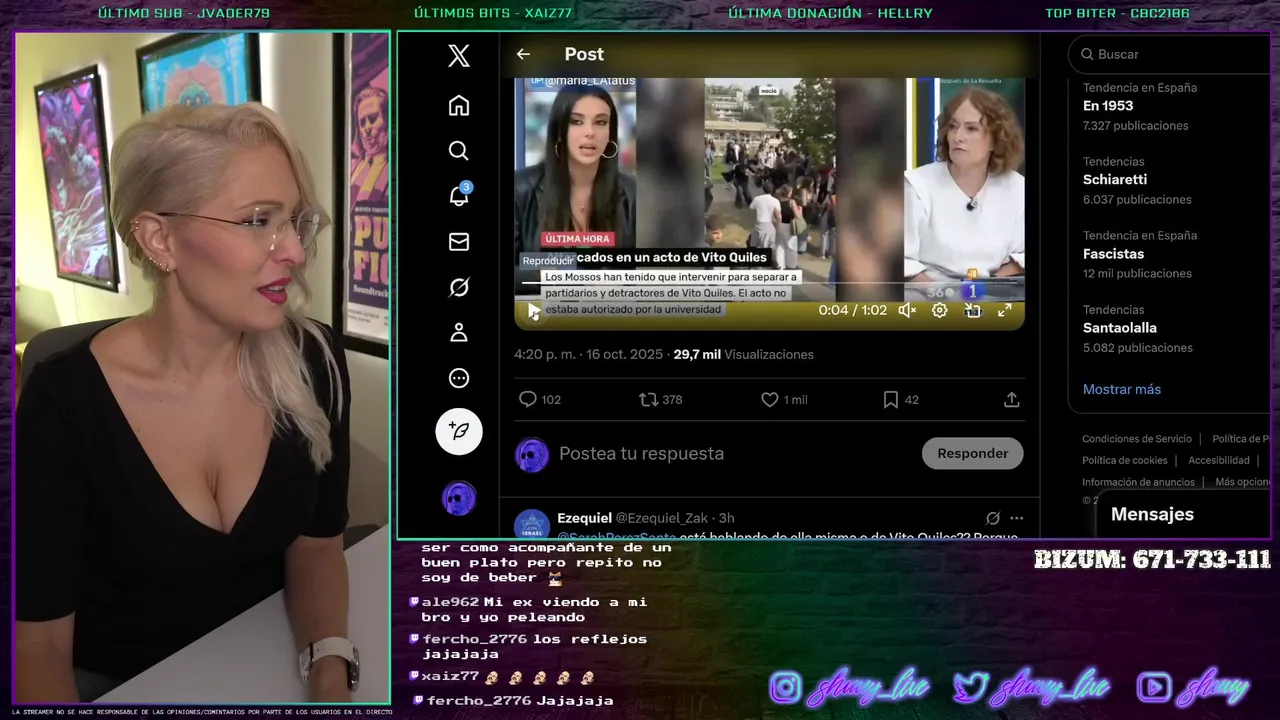
Task: Open account avatar at sidebar bottom
Action: 459,497
